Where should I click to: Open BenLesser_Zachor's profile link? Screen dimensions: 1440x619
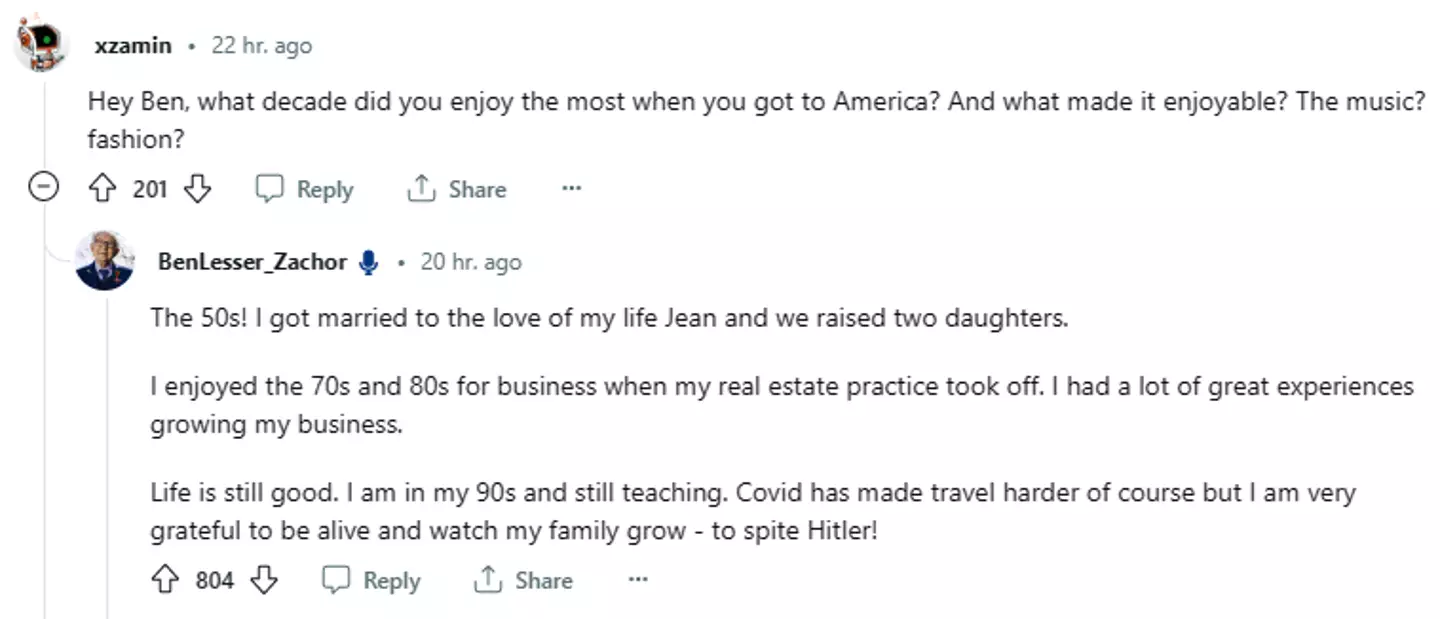[252, 262]
